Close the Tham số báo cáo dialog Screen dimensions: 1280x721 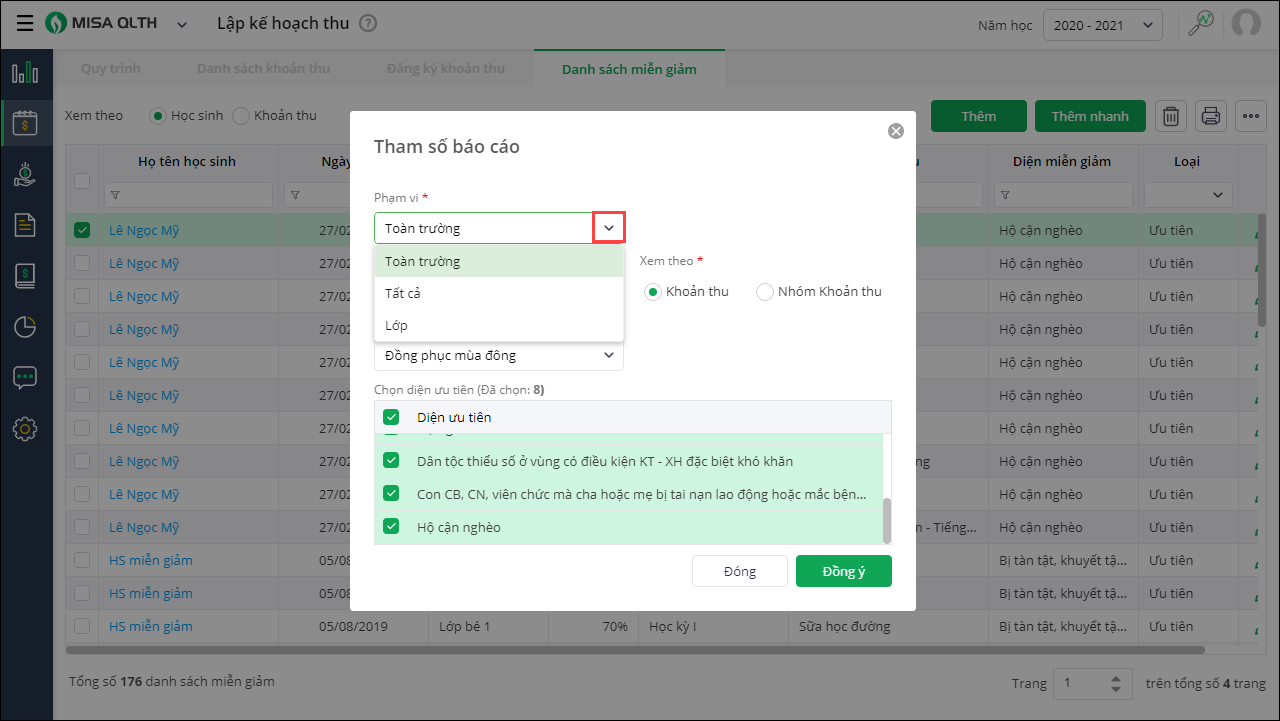coord(896,131)
